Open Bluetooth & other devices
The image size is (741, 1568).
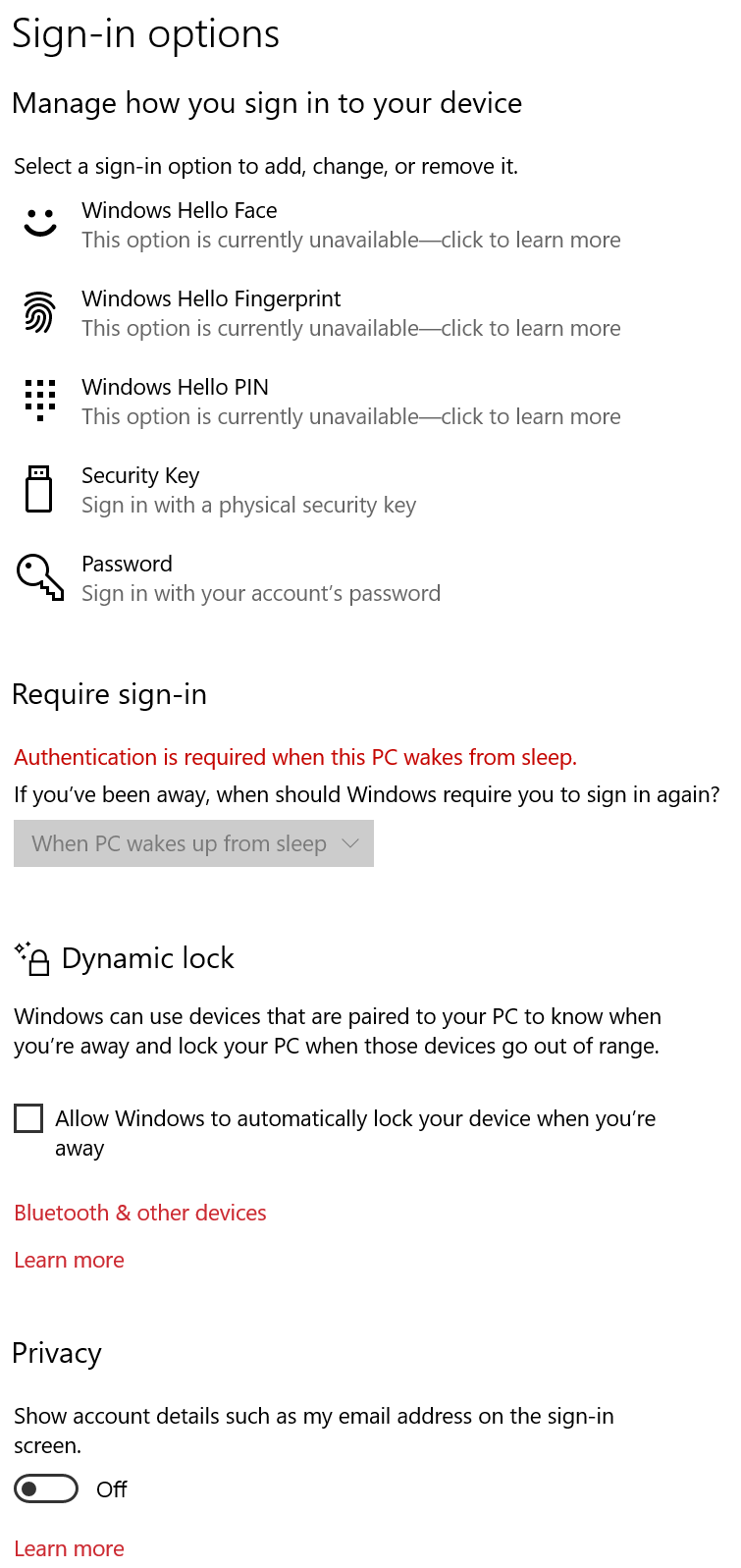[139, 1213]
